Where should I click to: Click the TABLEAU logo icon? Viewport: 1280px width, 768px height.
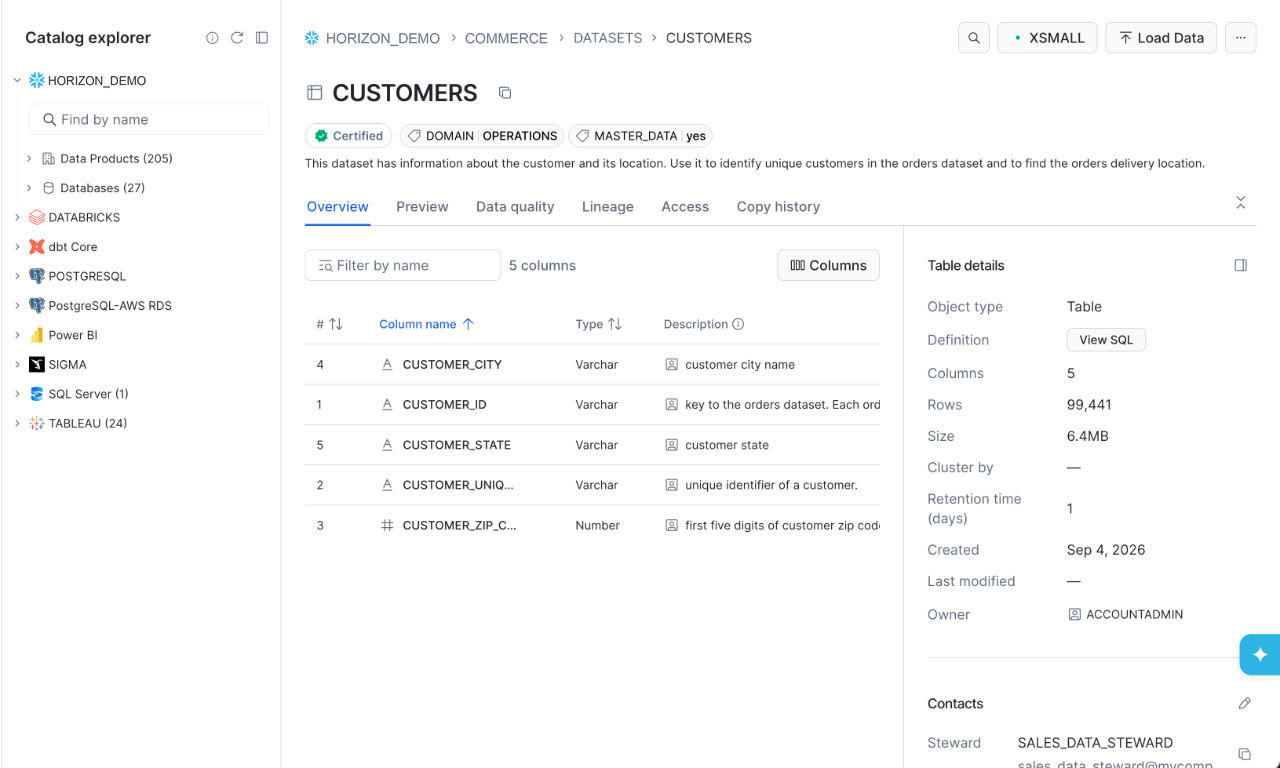37,424
